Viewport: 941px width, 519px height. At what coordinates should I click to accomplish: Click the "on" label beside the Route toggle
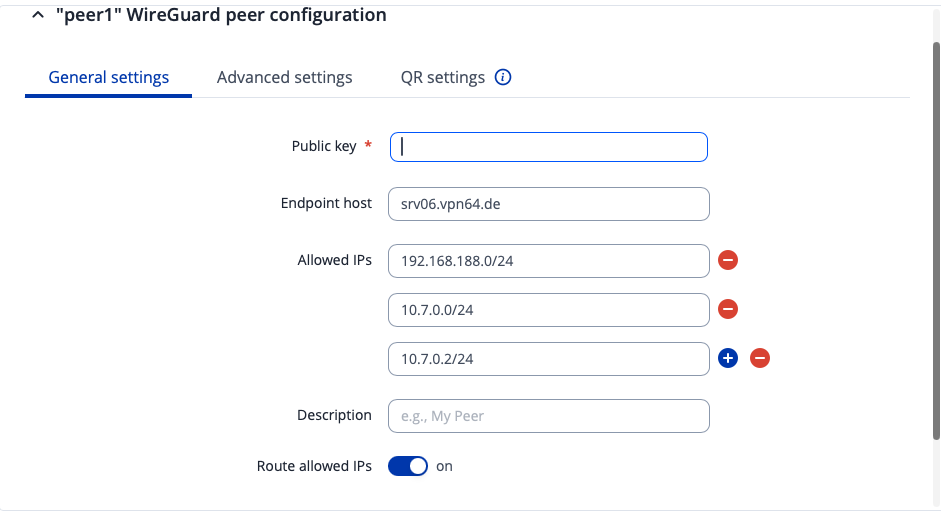(x=445, y=466)
